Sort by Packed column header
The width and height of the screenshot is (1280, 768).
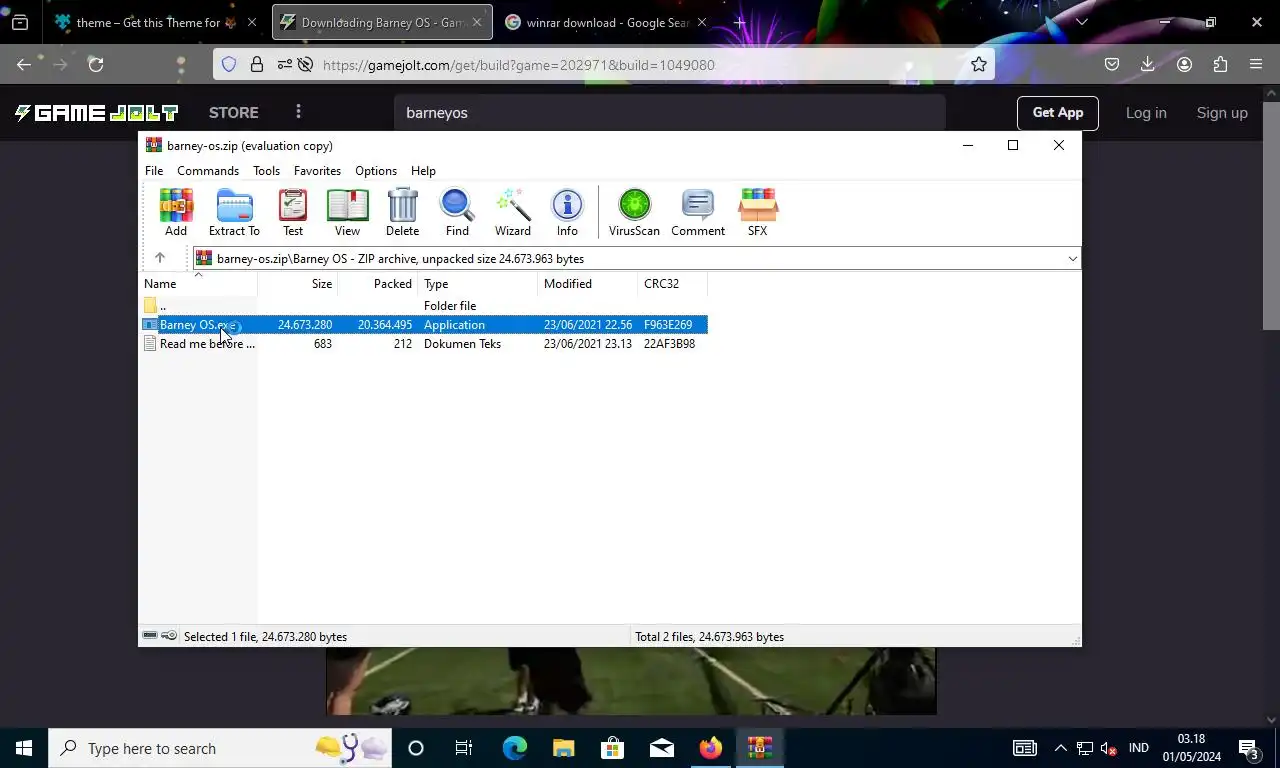[378, 284]
